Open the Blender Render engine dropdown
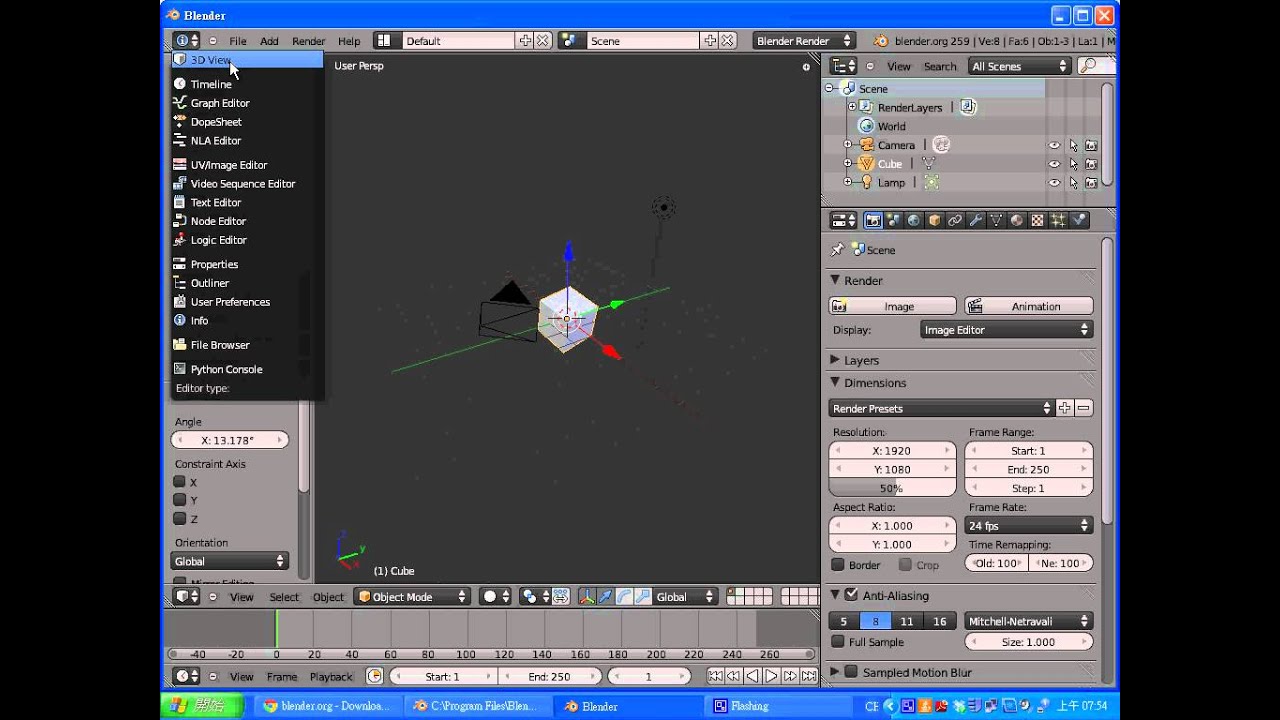 tap(804, 41)
